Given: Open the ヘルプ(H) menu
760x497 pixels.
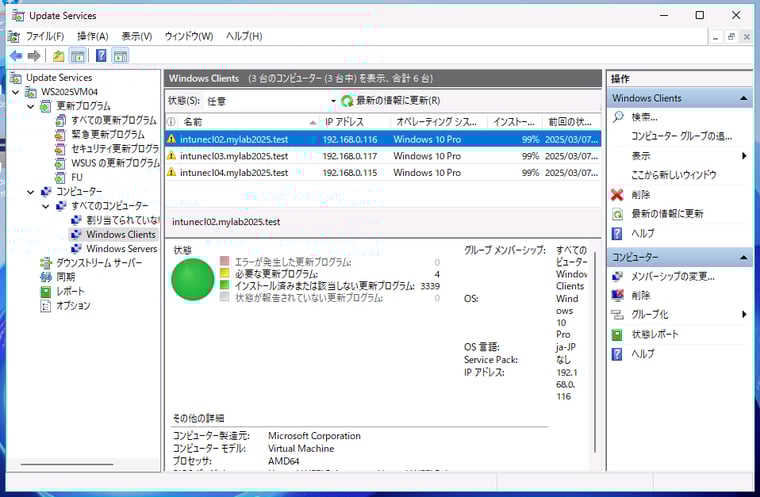Looking at the screenshot, I should click(244, 36).
